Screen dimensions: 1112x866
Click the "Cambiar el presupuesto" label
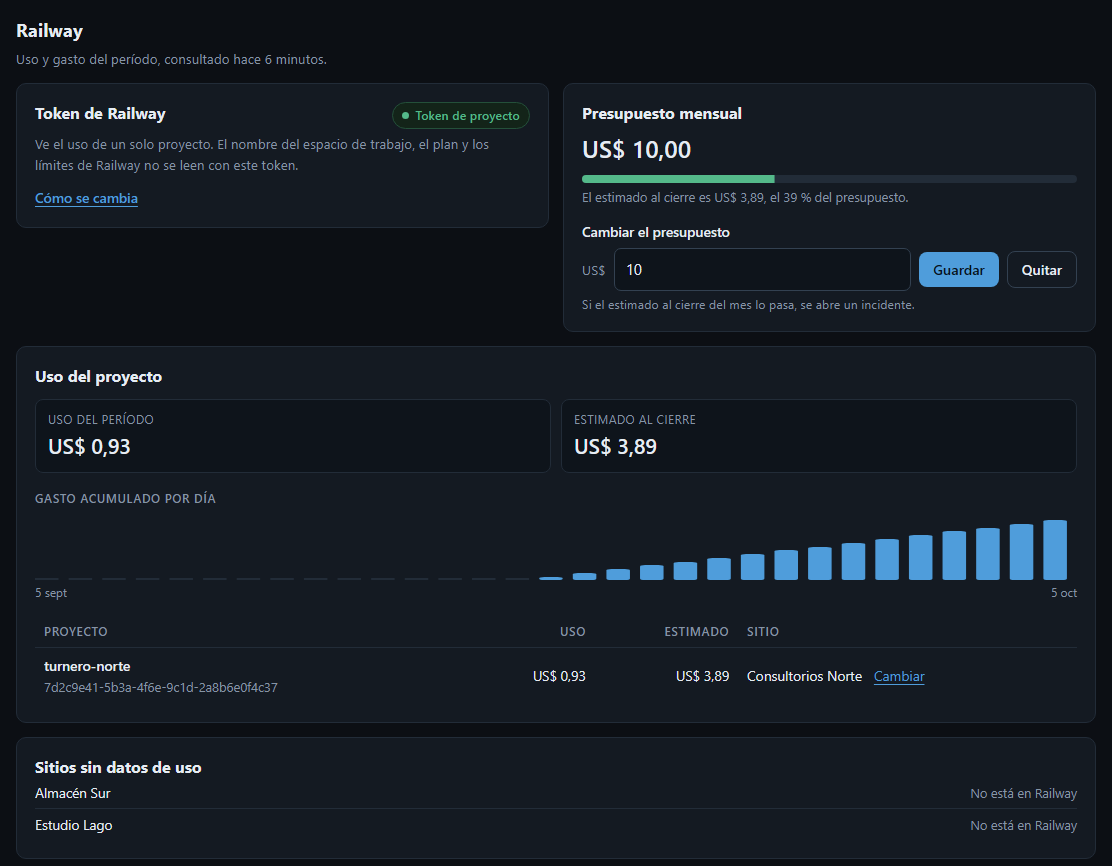(x=655, y=233)
